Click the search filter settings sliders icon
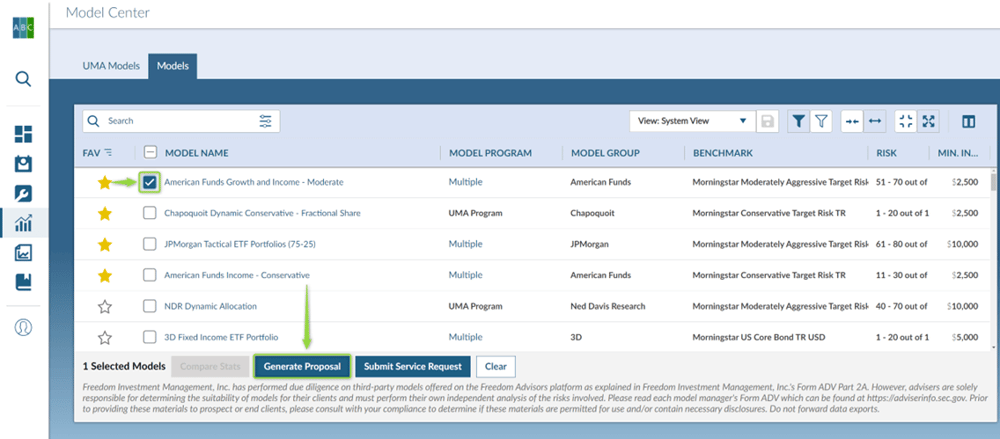This screenshot has height=439, width=1000. 265,121
